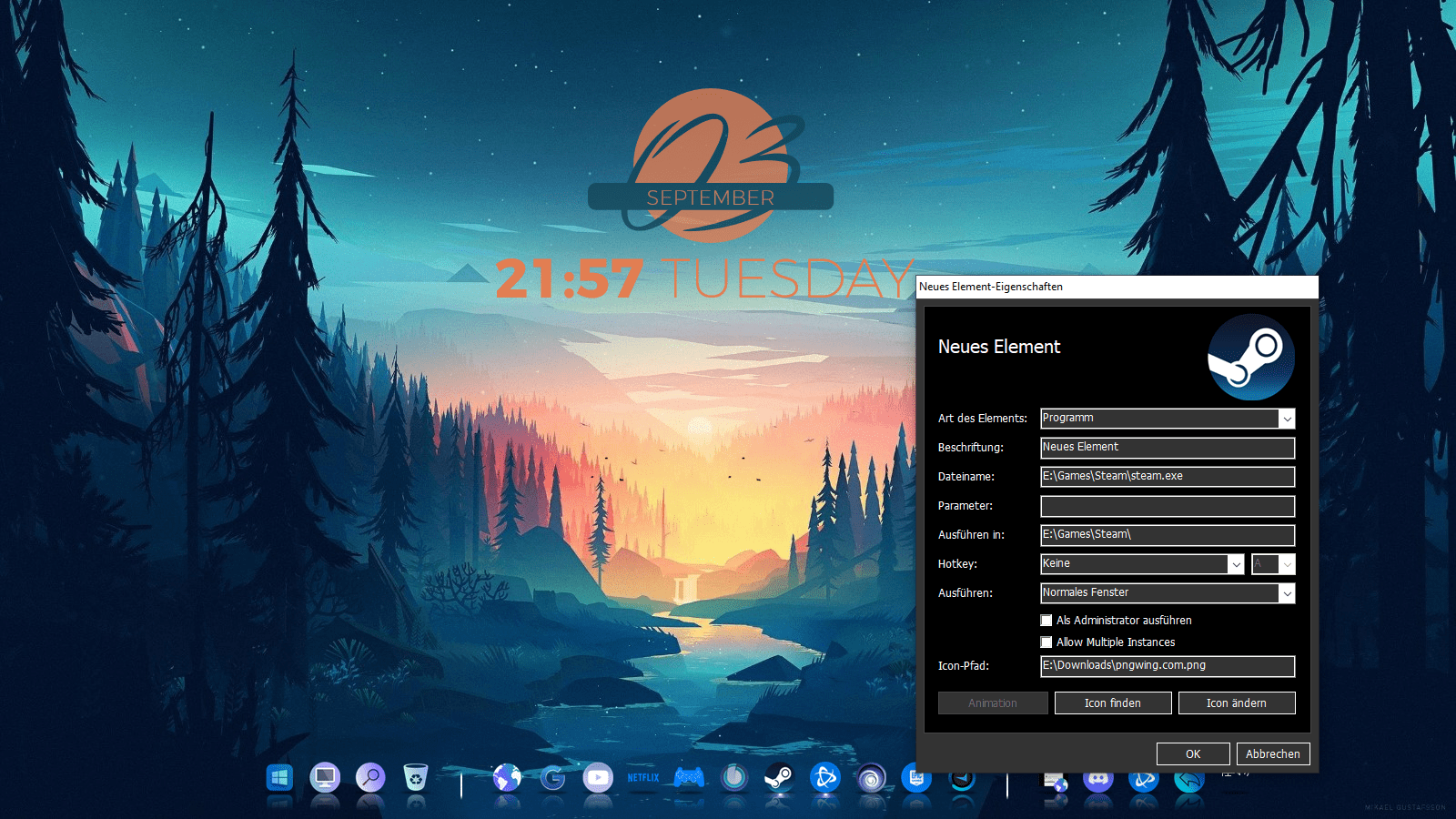Open the Hotkey Keine dropdown
The height and width of the screenshot is (819, 1456).
1236,564
